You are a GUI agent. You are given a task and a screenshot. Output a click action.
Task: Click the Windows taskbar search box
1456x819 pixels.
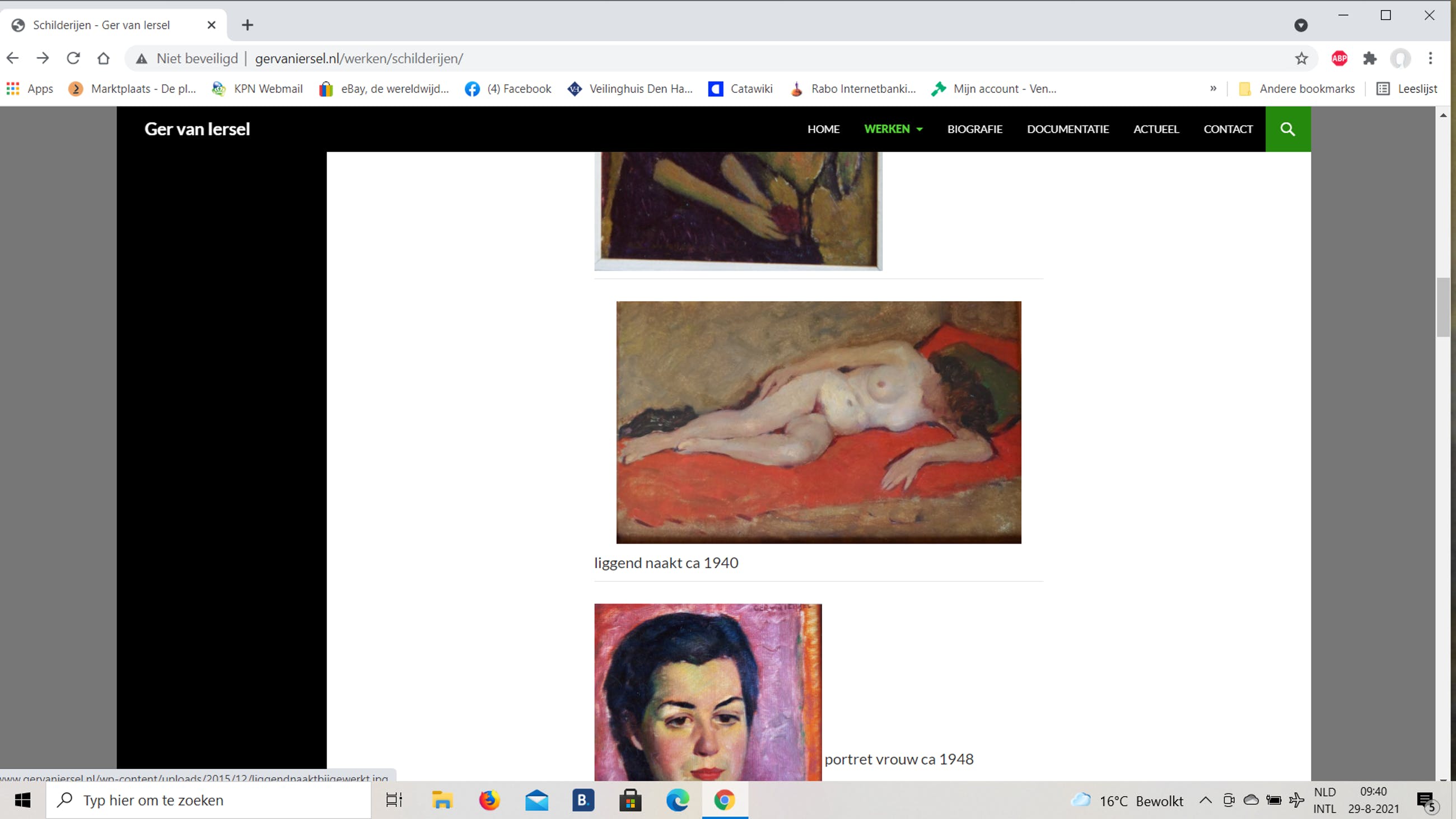209,800
